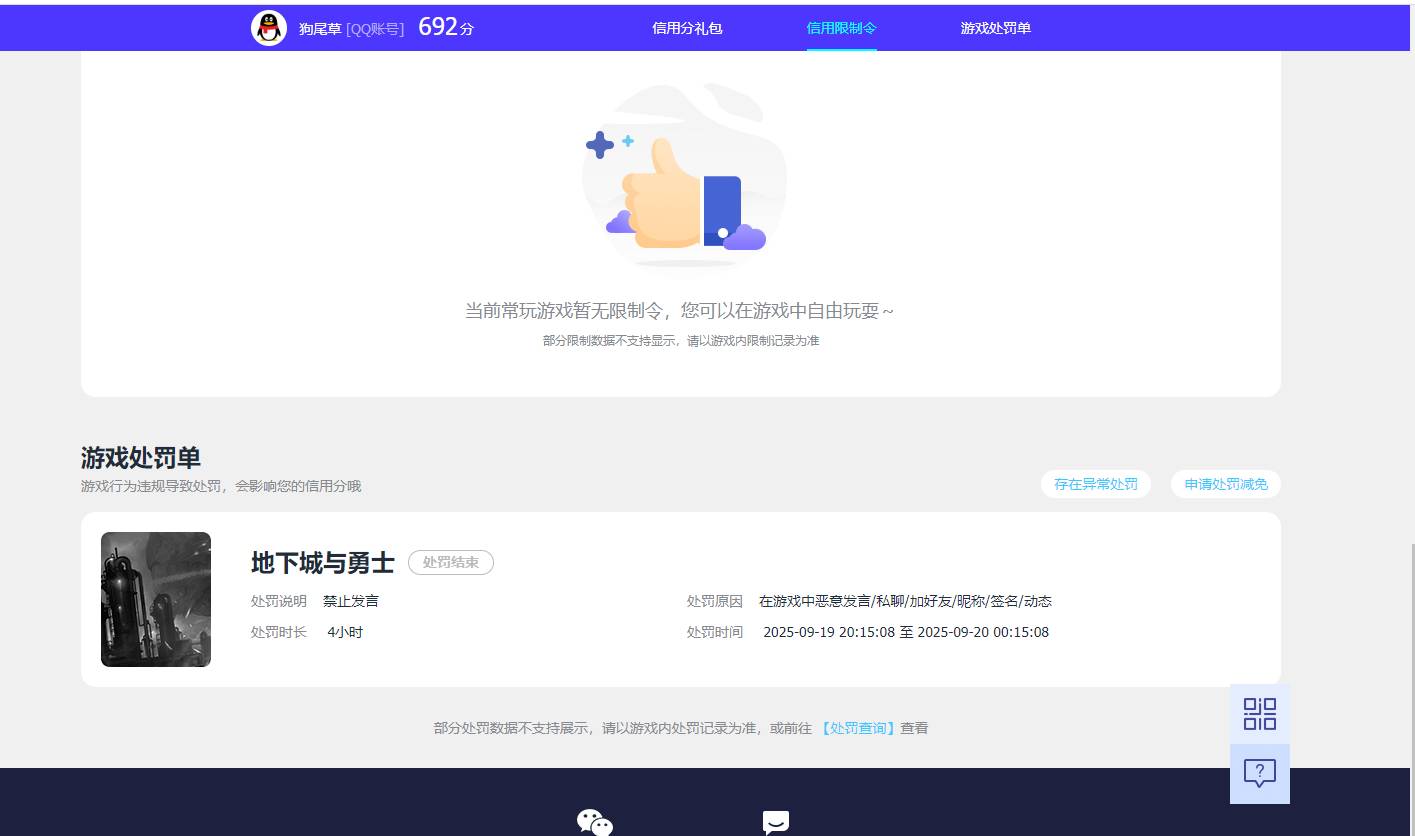Click the 狗尾草 account name

[x=318, y=29]
